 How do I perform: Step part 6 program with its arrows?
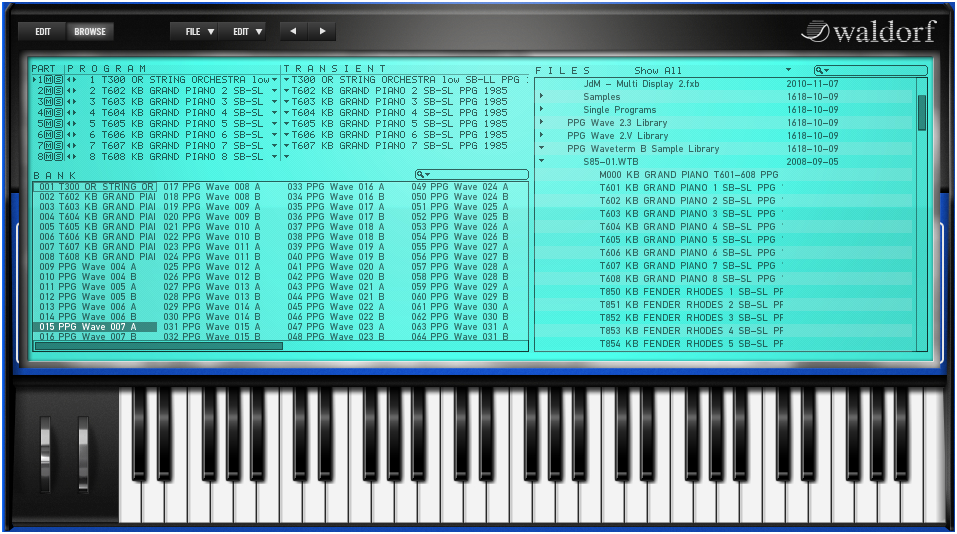tap(71, 135)
